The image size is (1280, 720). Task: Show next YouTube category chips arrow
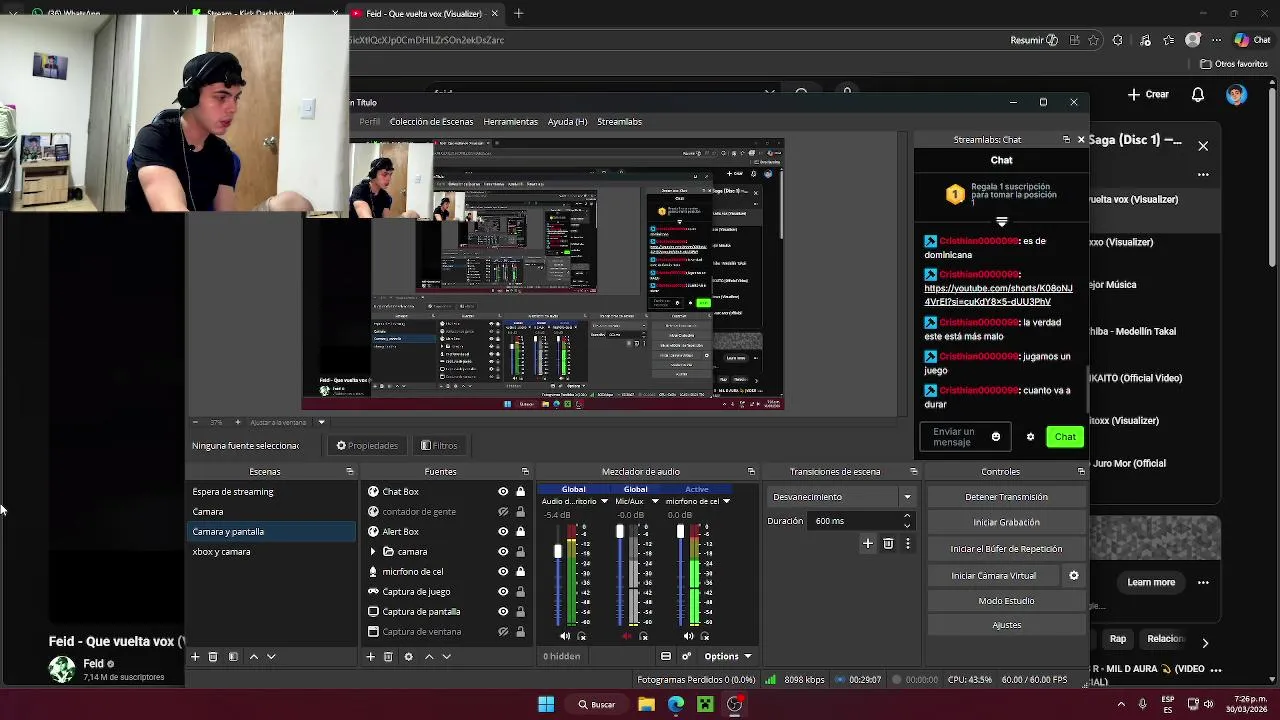point(1205,642)
